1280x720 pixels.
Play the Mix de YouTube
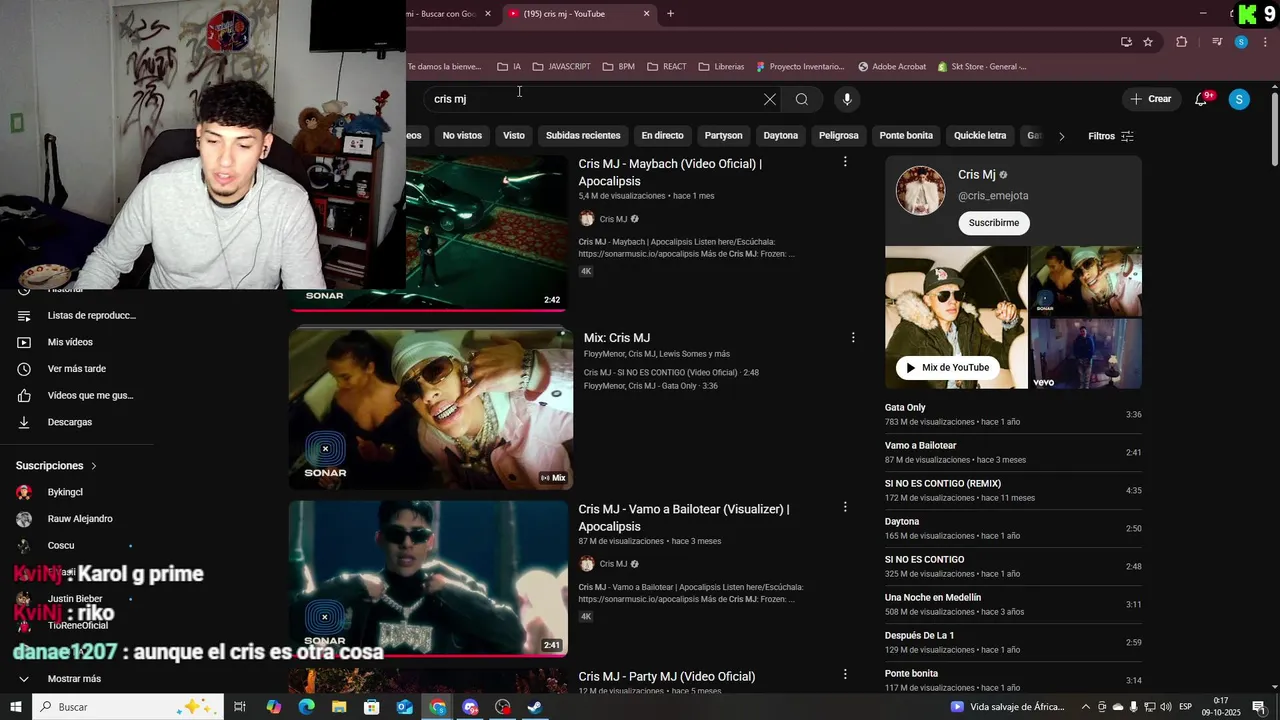[947, 368]
